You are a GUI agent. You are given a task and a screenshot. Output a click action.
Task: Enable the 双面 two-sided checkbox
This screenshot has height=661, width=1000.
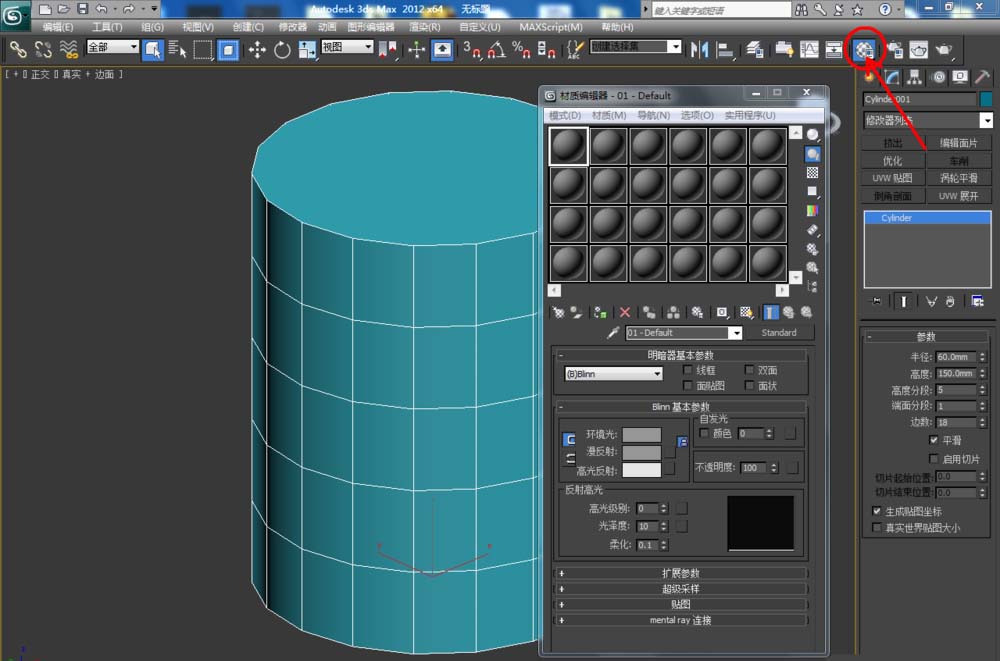[749, 370]
